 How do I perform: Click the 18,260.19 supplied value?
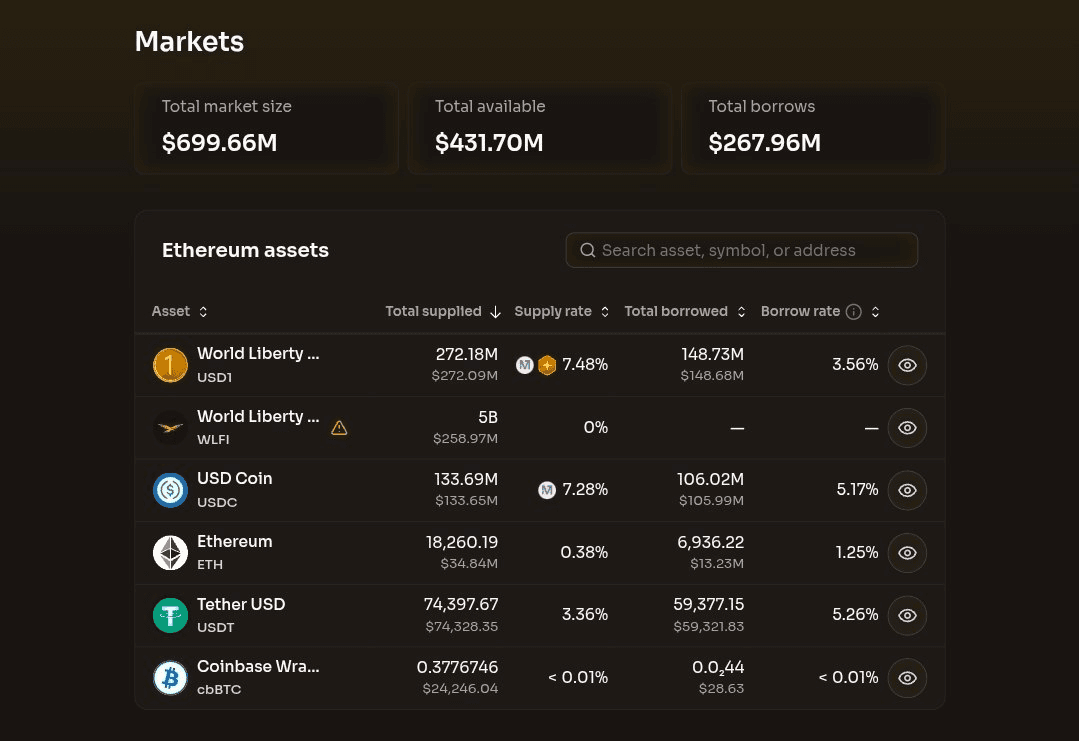[462, 542]
